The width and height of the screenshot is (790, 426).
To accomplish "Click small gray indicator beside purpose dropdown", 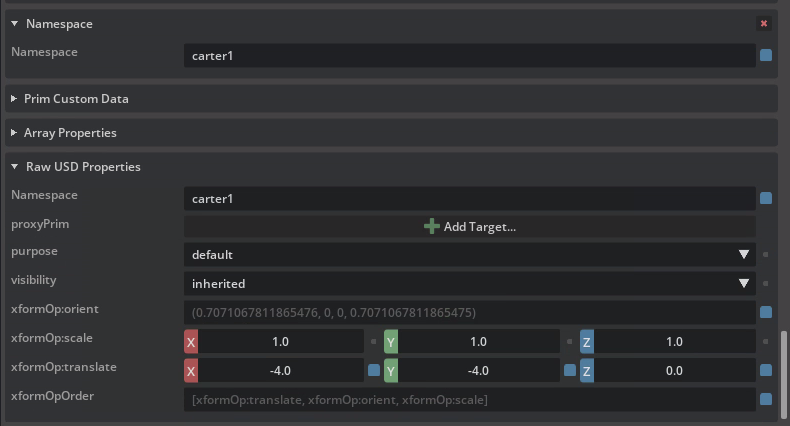I will pos(766,255).
